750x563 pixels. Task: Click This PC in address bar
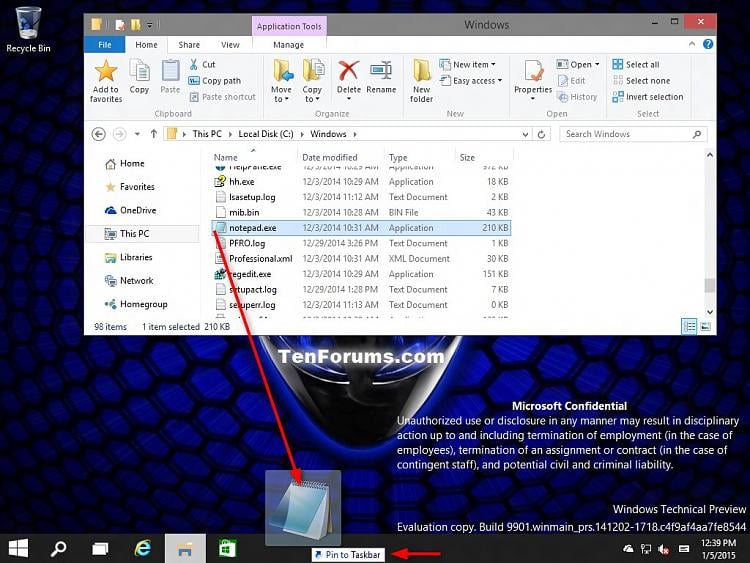coord(207,134)
